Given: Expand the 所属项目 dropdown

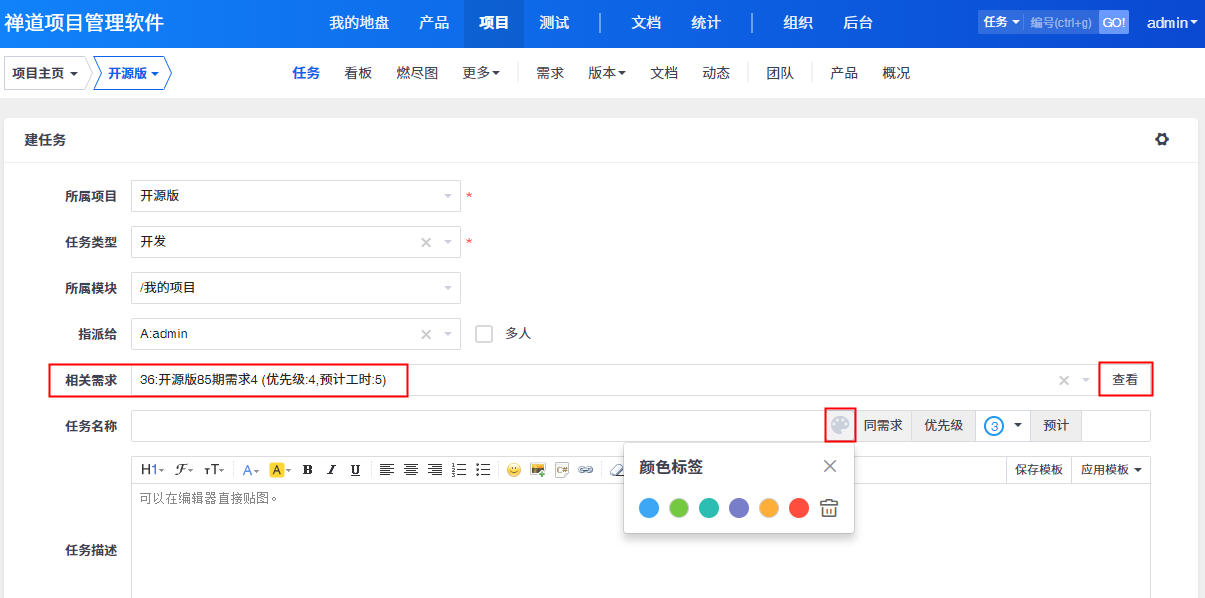Looking at the screenshot, I should click(x=448, y=196).
